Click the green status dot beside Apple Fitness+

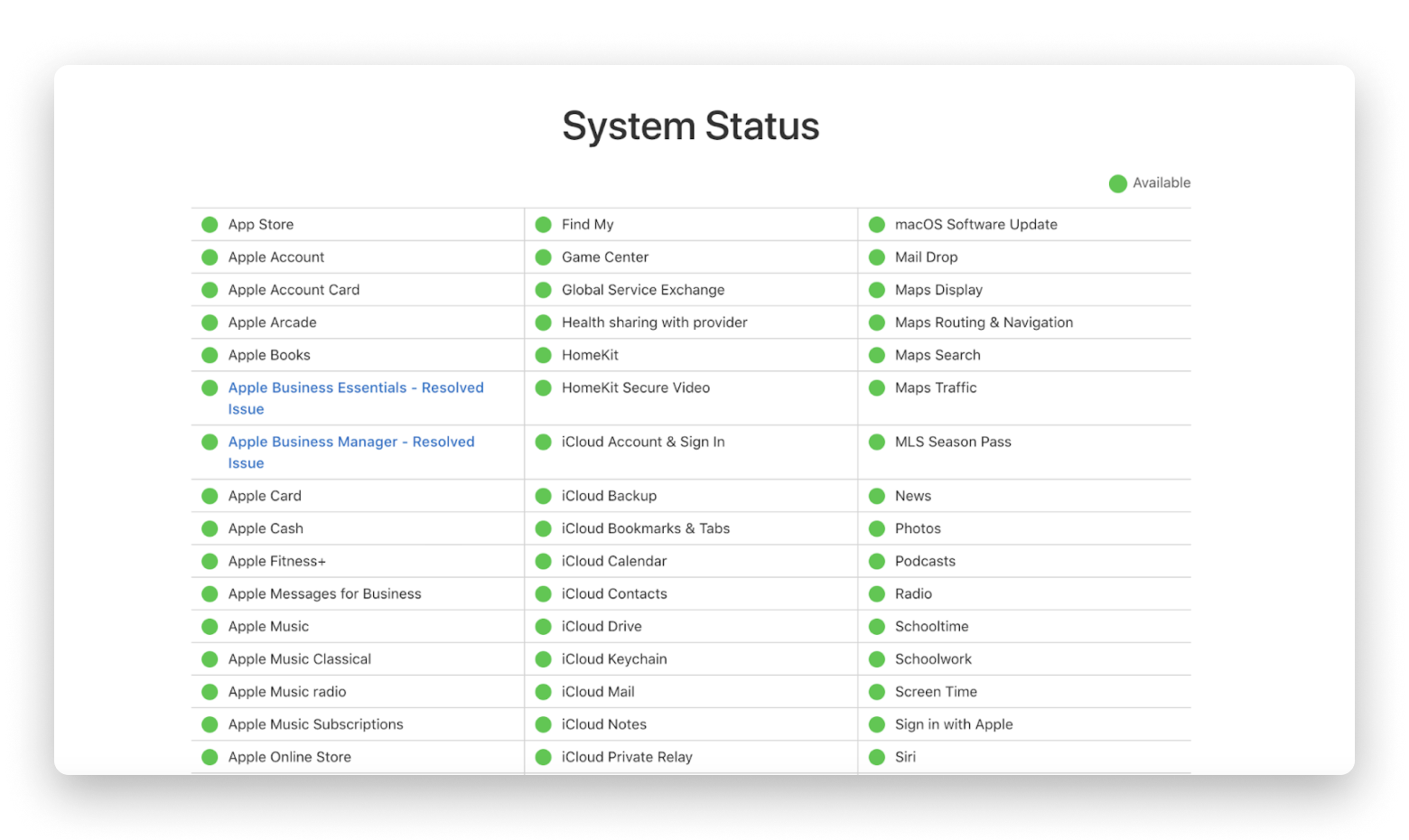click(210, 561)
